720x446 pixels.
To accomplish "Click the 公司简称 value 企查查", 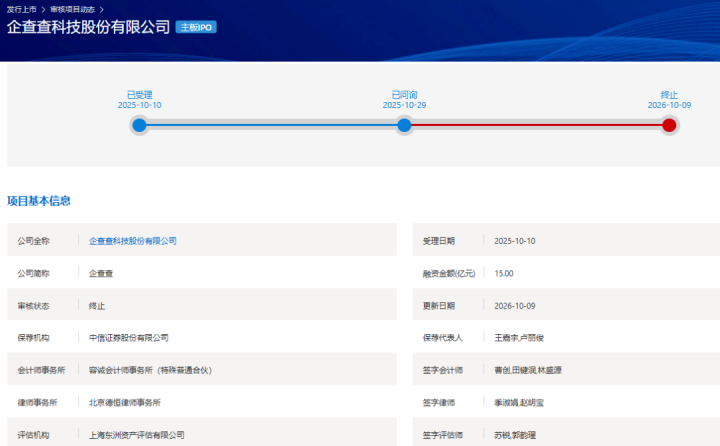I will tap(101, 273).
